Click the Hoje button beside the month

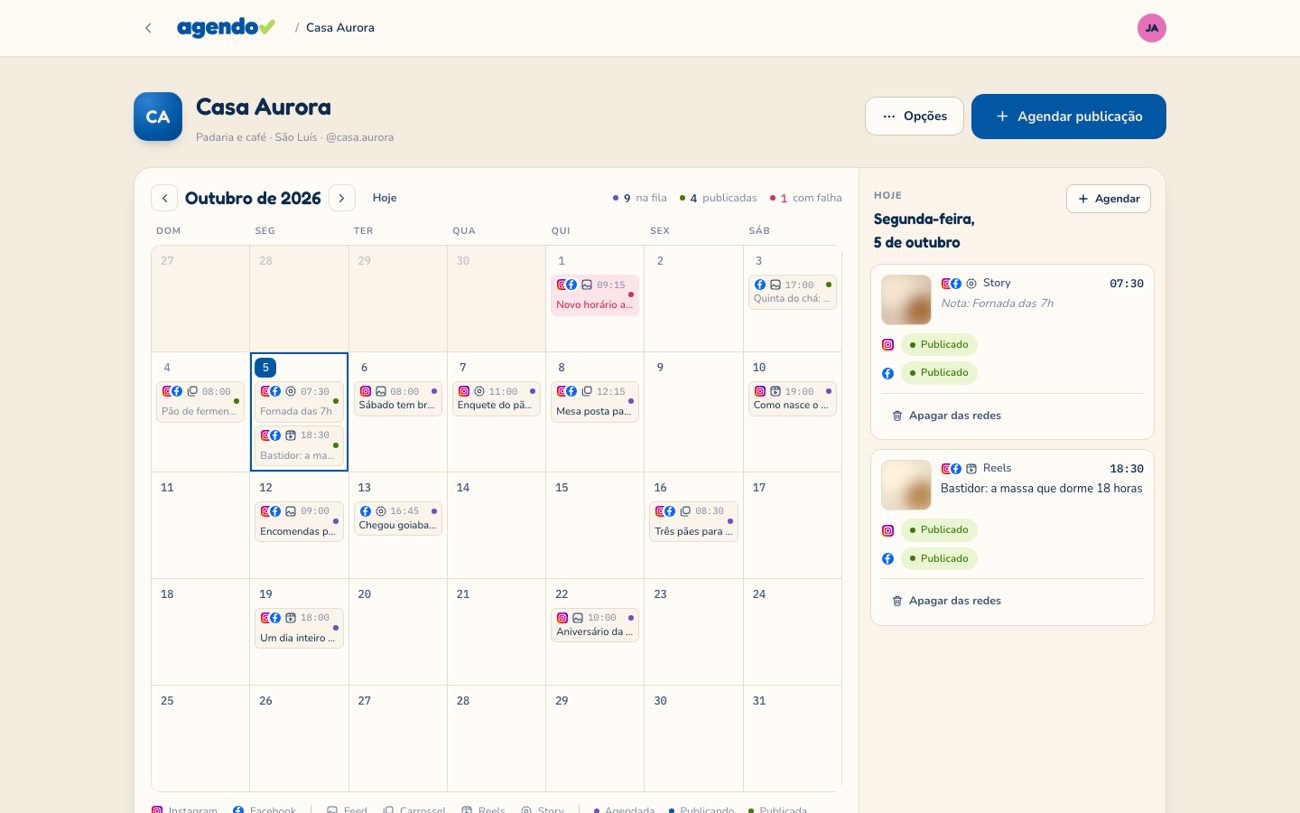click(x=385, y=198)
